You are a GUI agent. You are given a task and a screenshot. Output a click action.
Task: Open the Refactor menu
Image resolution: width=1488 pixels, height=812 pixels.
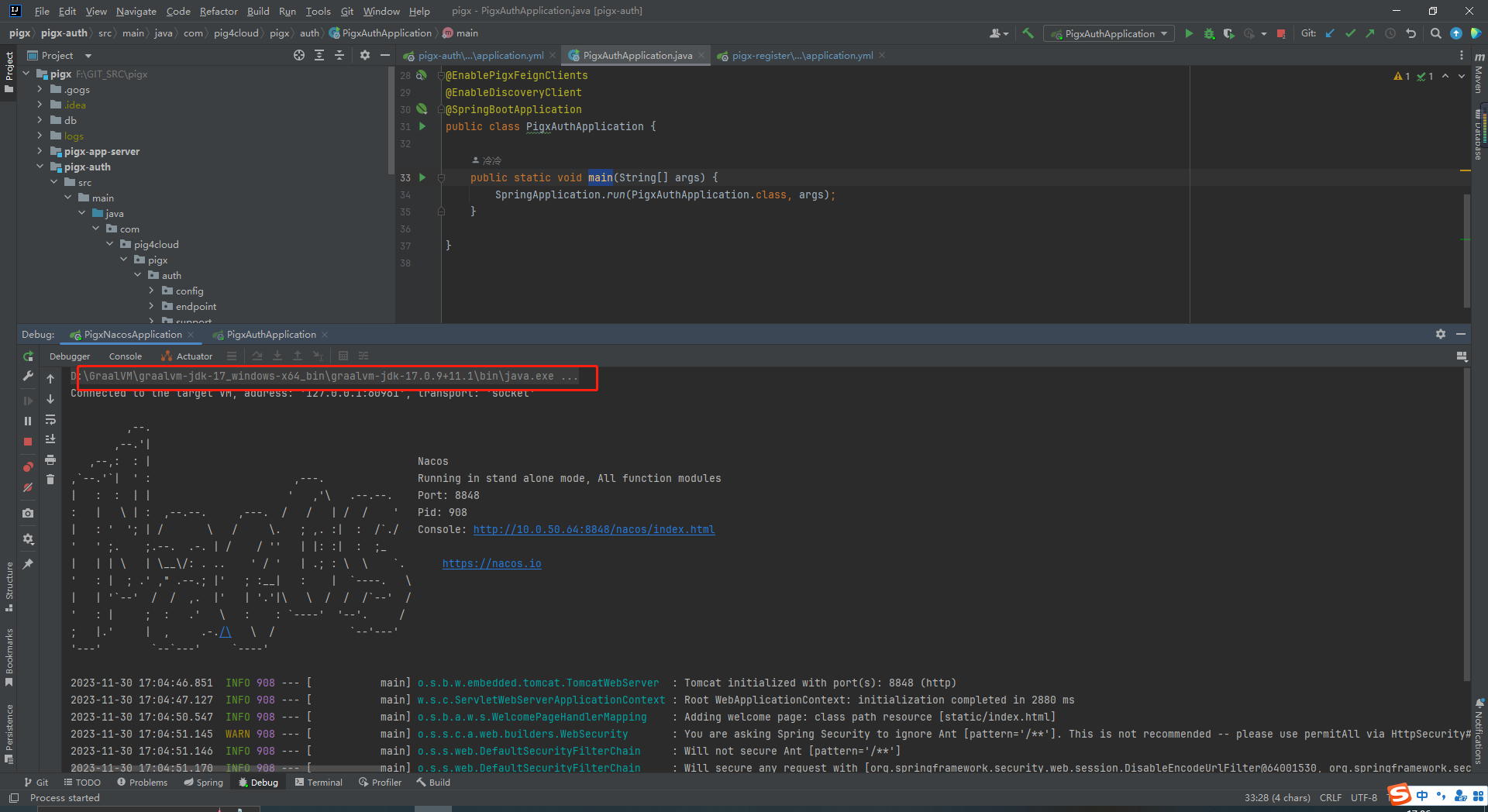219,11
